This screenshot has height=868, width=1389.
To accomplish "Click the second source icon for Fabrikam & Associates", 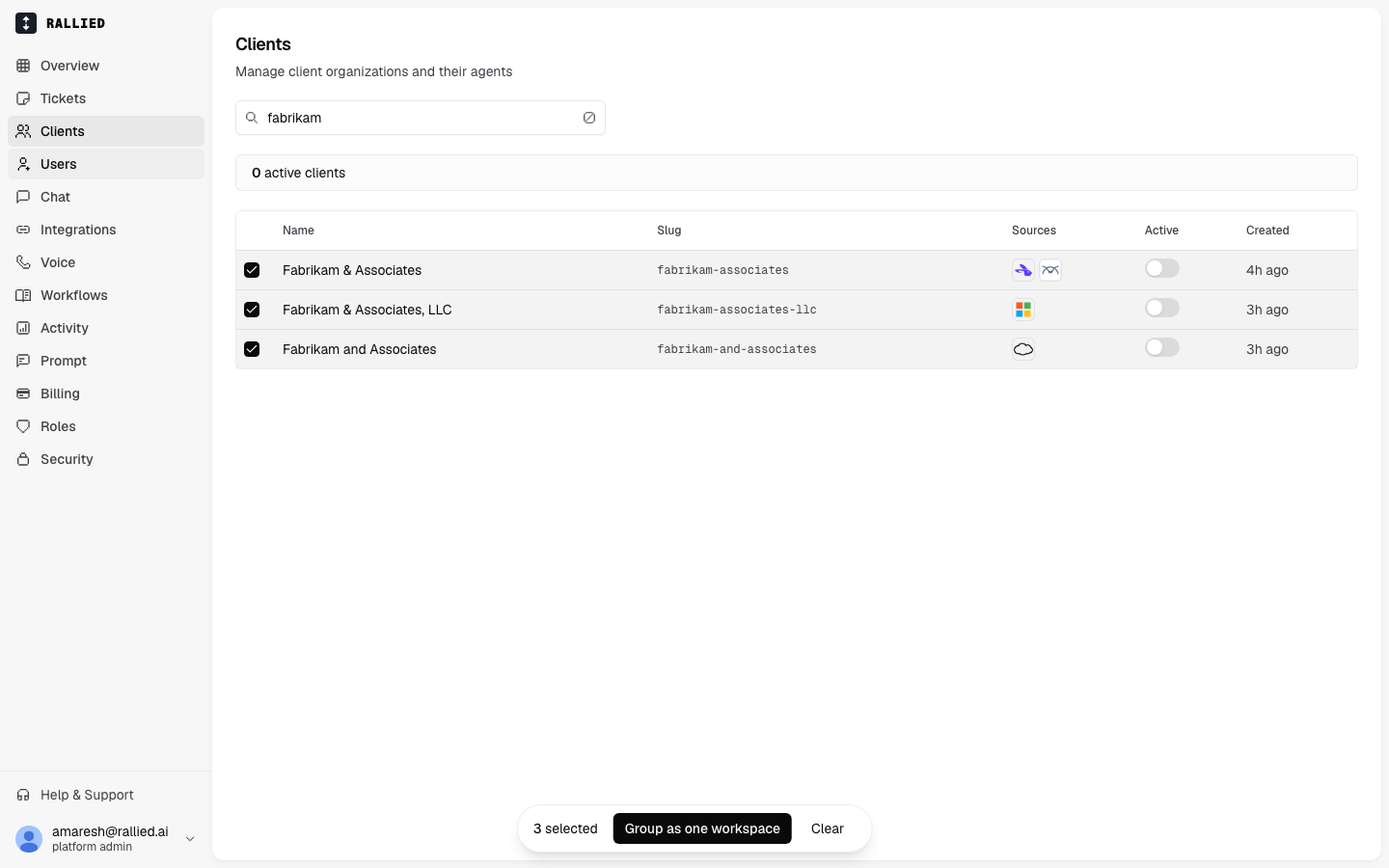I will 1050,270.
